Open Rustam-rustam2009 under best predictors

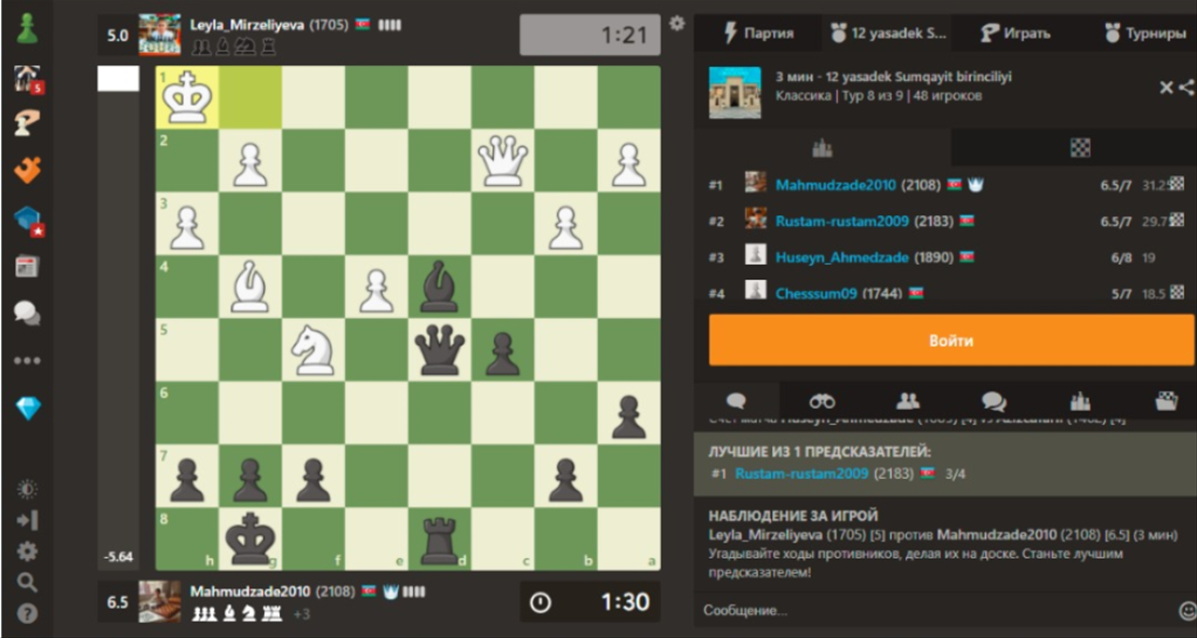(x=802, y=474)
